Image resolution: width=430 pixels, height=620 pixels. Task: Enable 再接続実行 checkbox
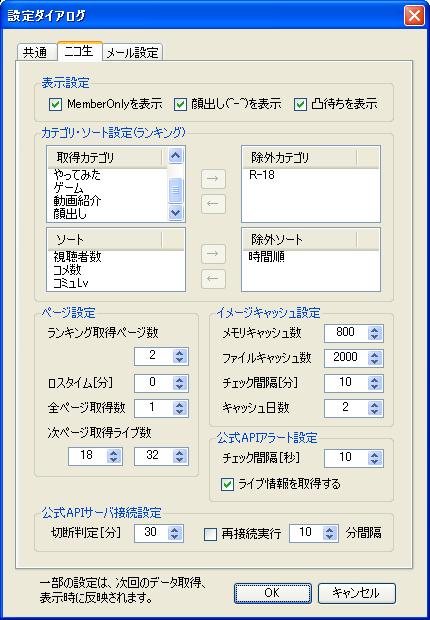click(x=210, y=534)
